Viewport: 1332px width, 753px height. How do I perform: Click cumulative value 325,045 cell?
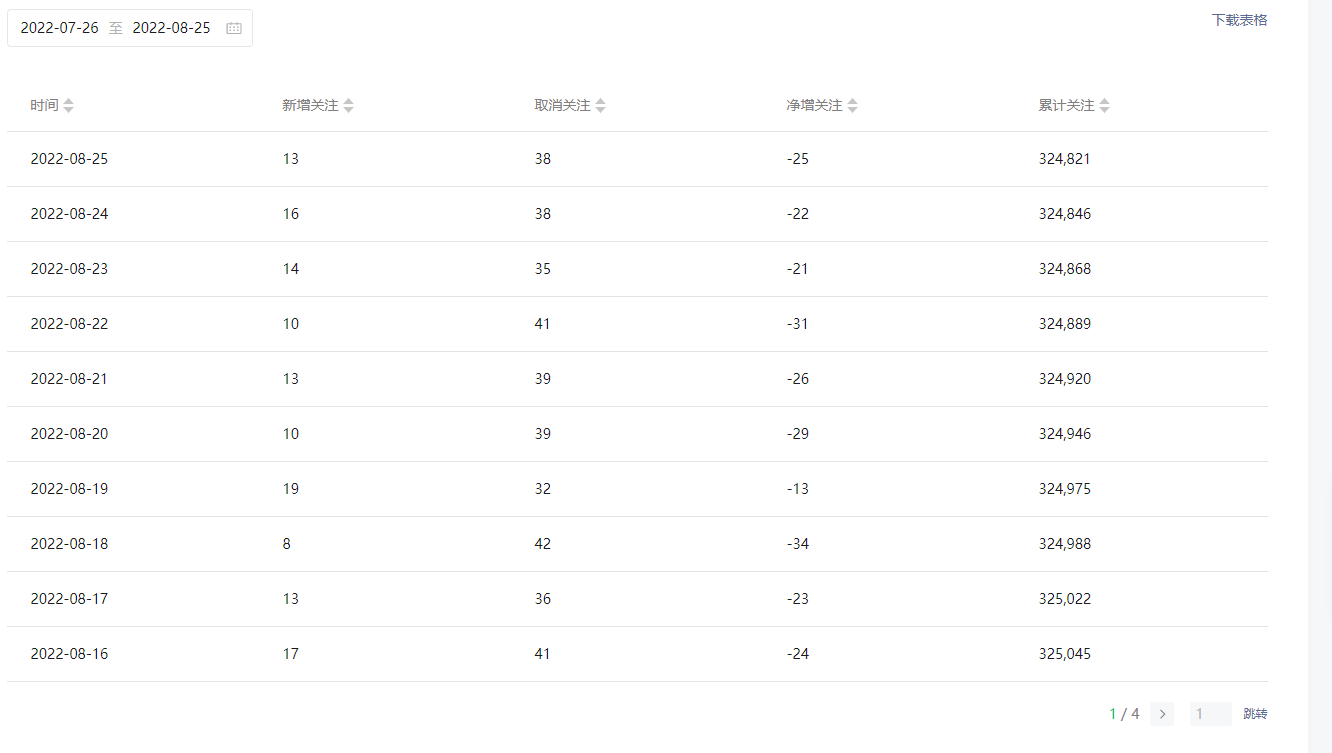1065,654
